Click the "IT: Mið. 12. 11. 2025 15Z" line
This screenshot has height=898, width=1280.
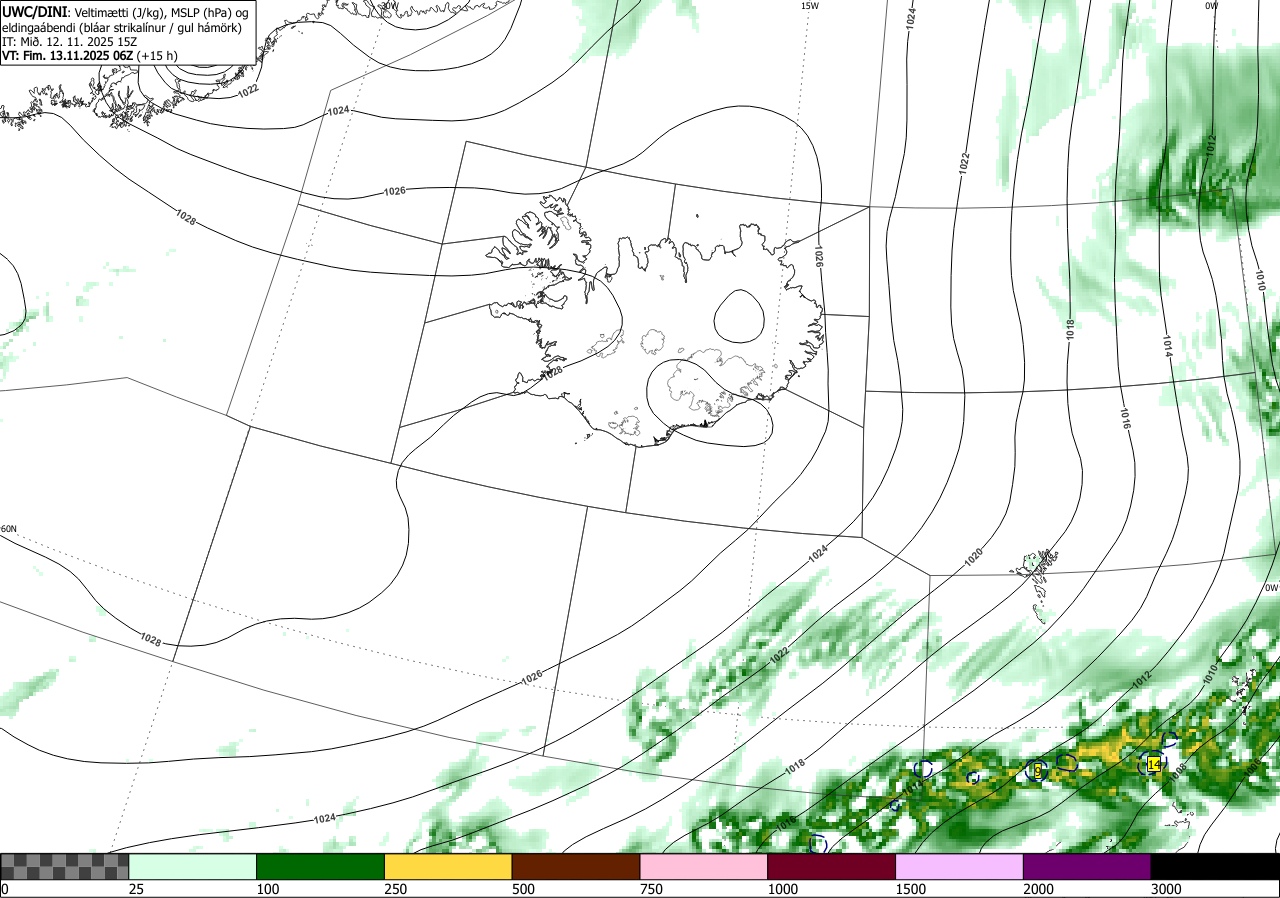70,42
